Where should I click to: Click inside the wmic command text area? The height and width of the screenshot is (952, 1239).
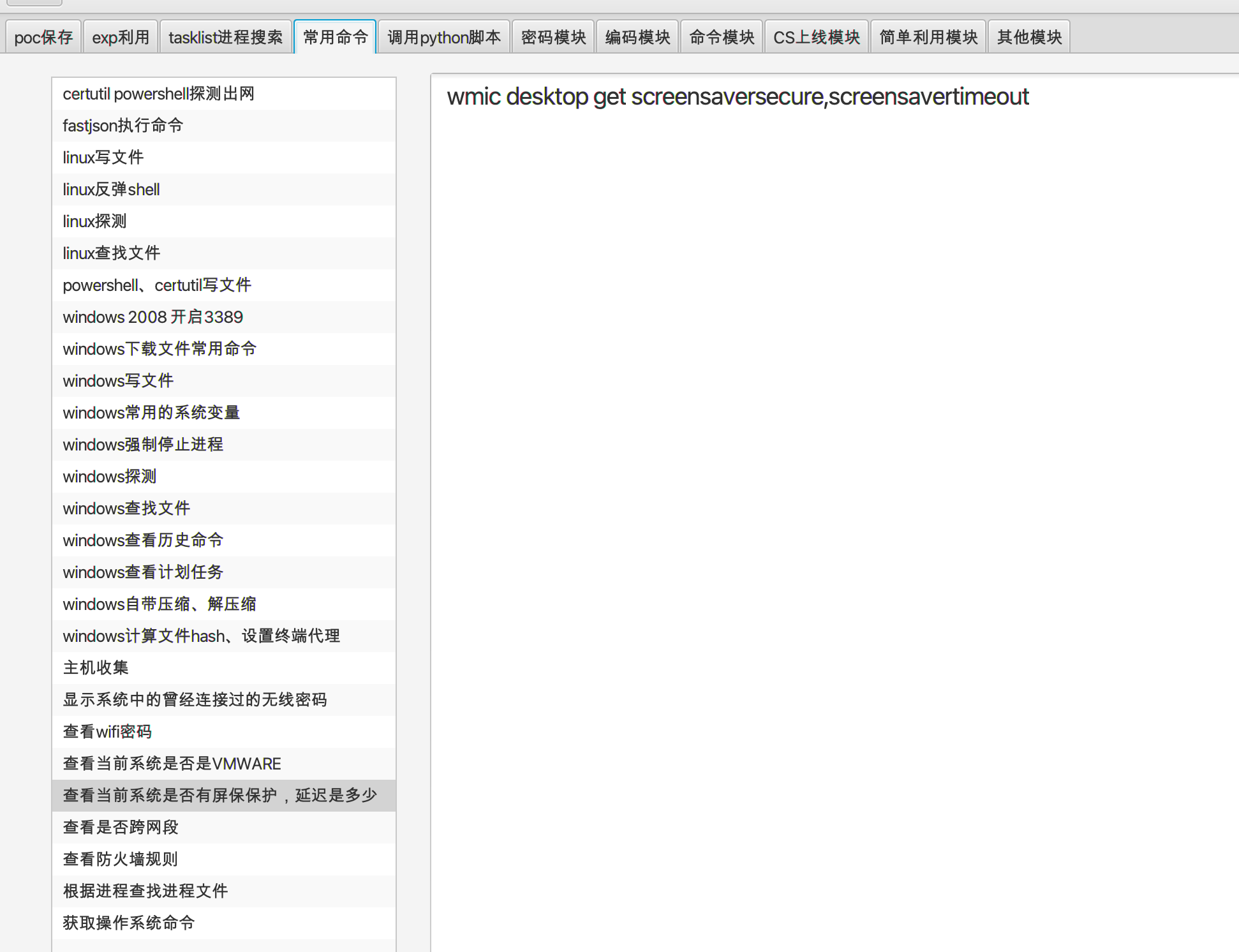[829, 447]
